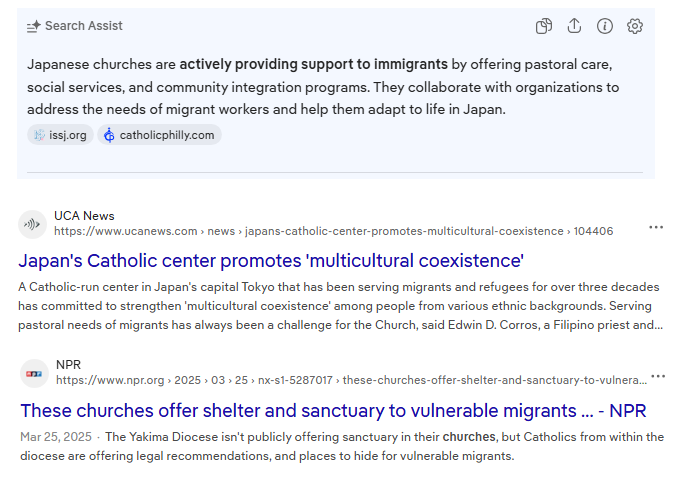680x490 pixels.
Task: Click the UCA News site name
Action: (84, 216)
